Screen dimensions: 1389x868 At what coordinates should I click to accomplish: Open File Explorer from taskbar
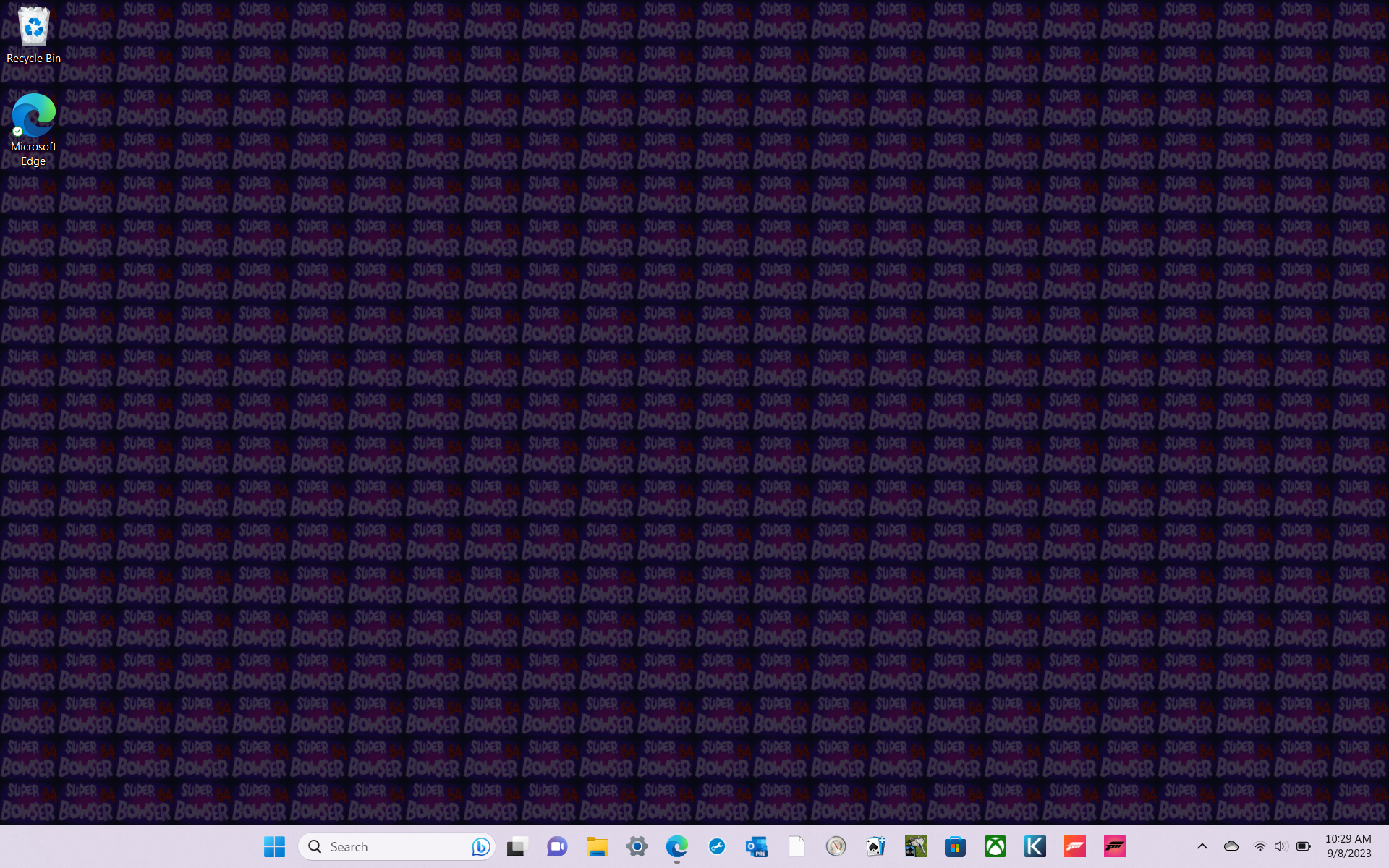point(597,846)
